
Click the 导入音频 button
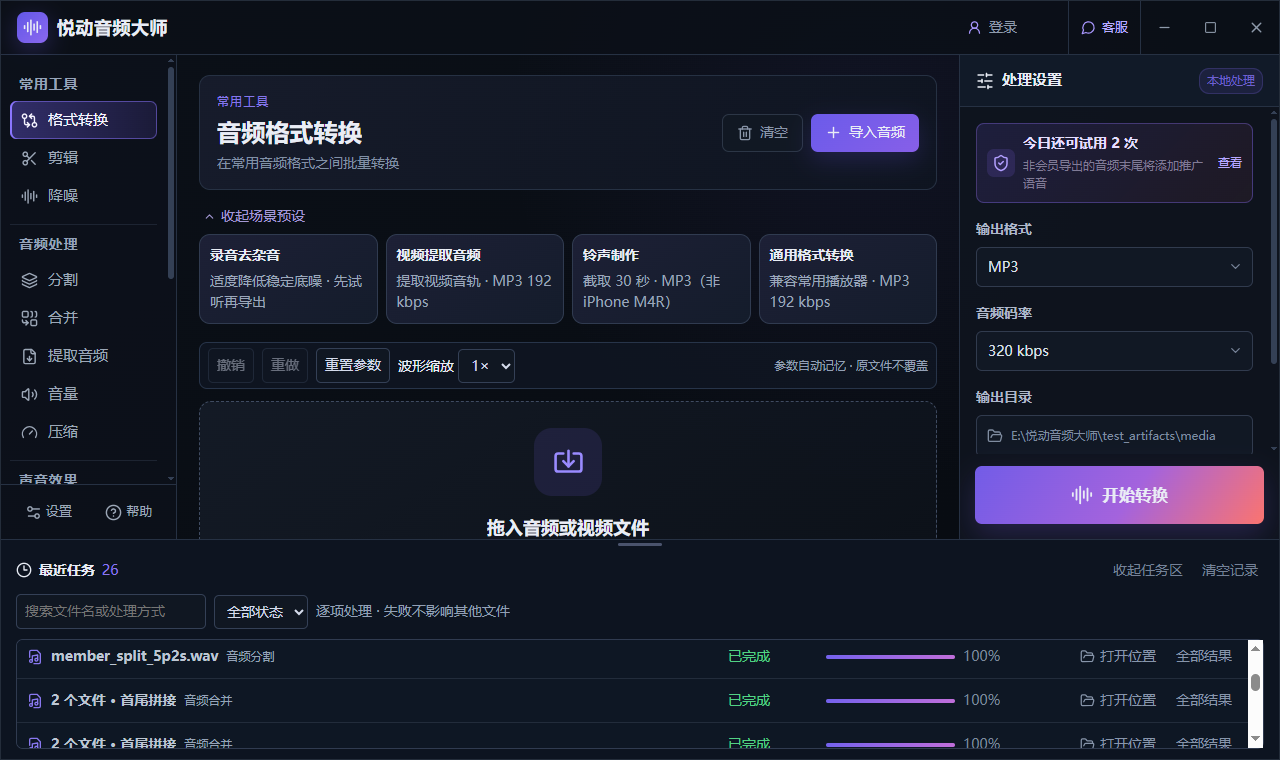[865, 133]
